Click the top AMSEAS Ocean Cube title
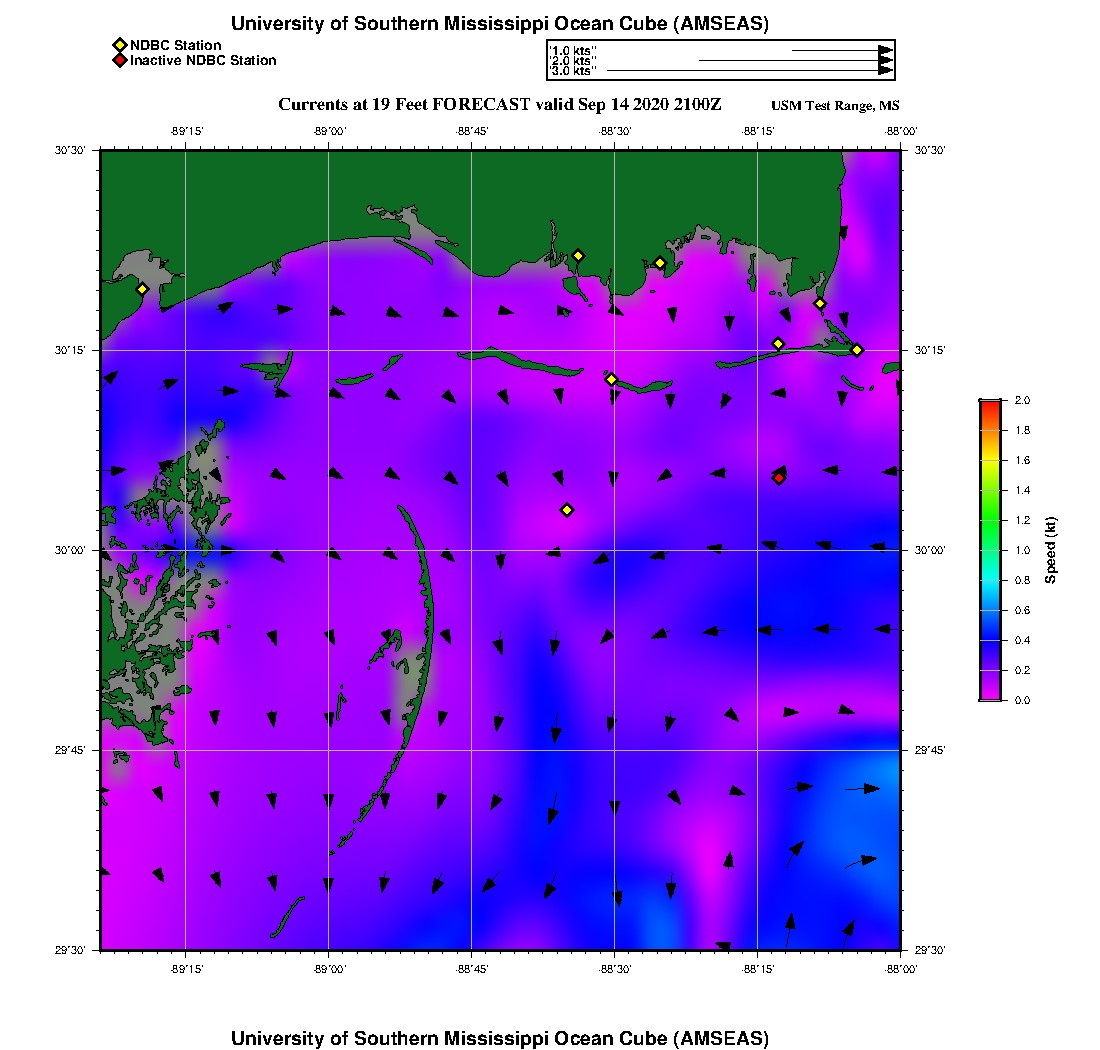This screenshot has height=1050, width=1100. pyautogui.click(x=499, y=24)
